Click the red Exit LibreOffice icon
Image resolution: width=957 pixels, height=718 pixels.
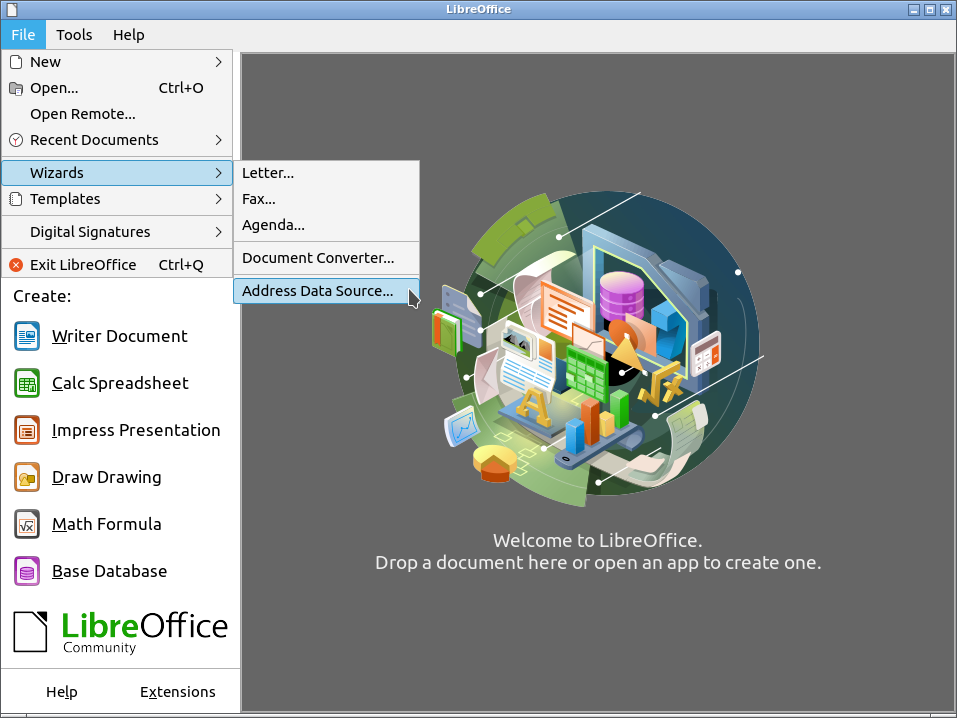click(16, 265)
